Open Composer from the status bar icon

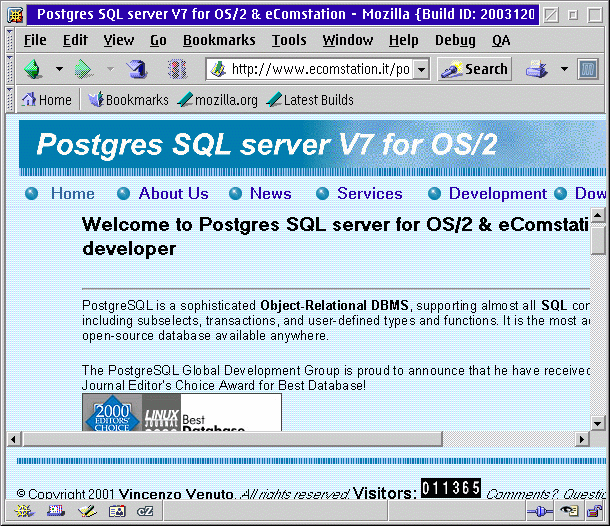click(87, 511)
